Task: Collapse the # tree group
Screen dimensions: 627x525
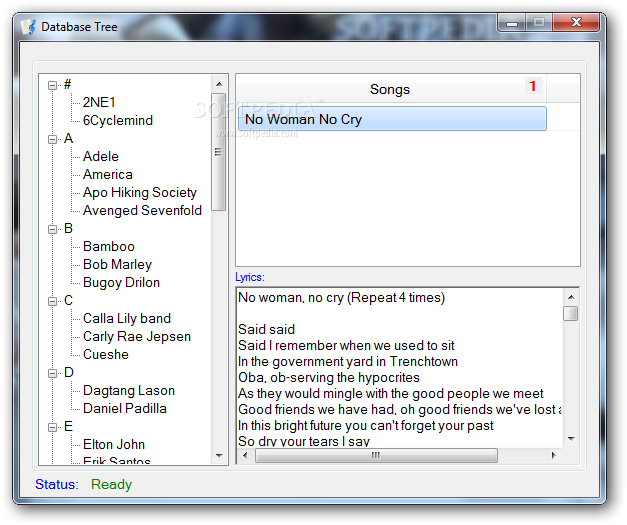Action: 52,85
